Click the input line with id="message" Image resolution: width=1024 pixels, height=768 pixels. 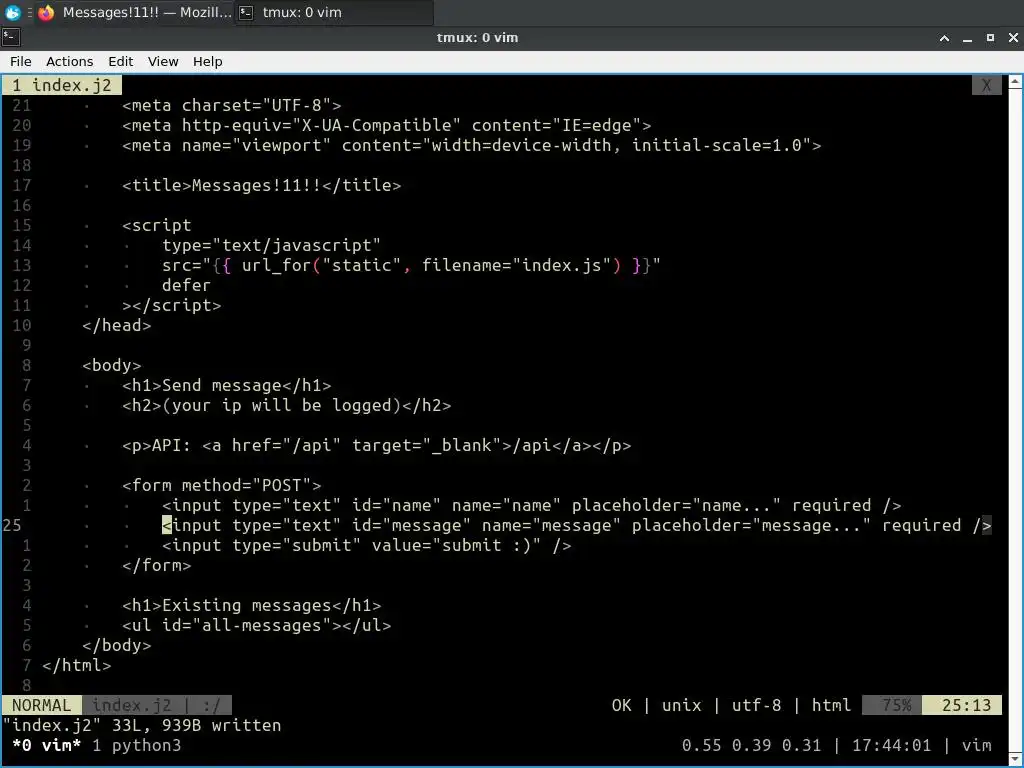(577, 525)
